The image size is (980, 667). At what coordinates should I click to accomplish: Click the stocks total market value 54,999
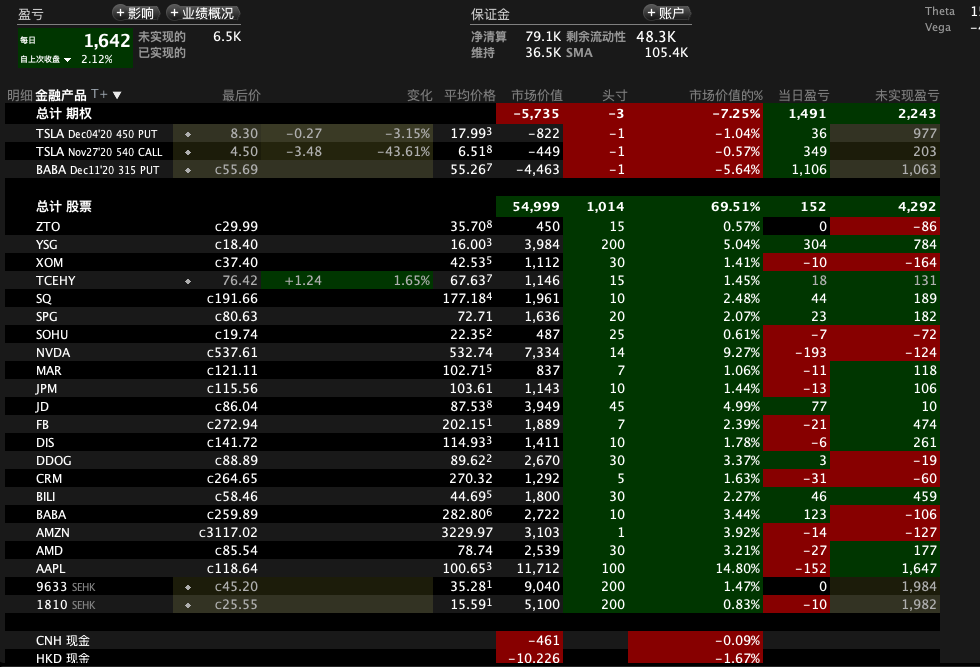click(x=536, y=207)
